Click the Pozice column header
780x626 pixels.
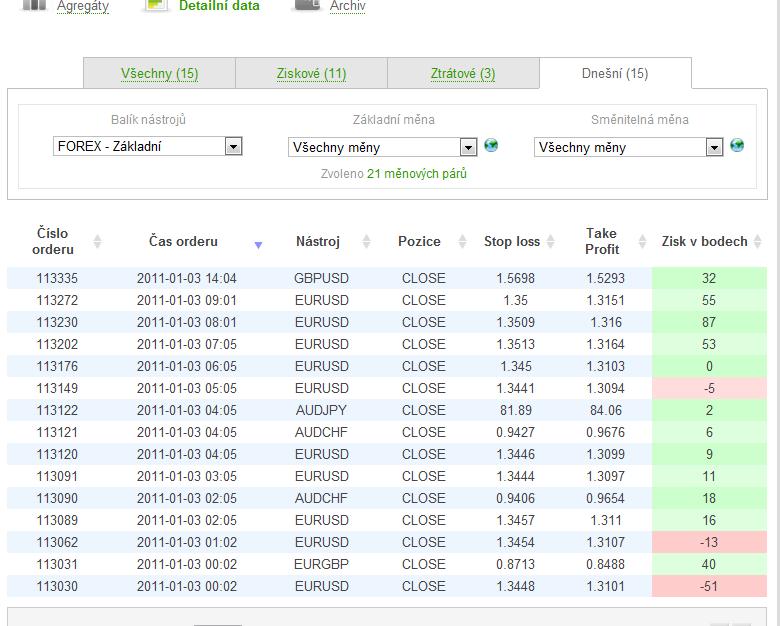tap(419, 241)
